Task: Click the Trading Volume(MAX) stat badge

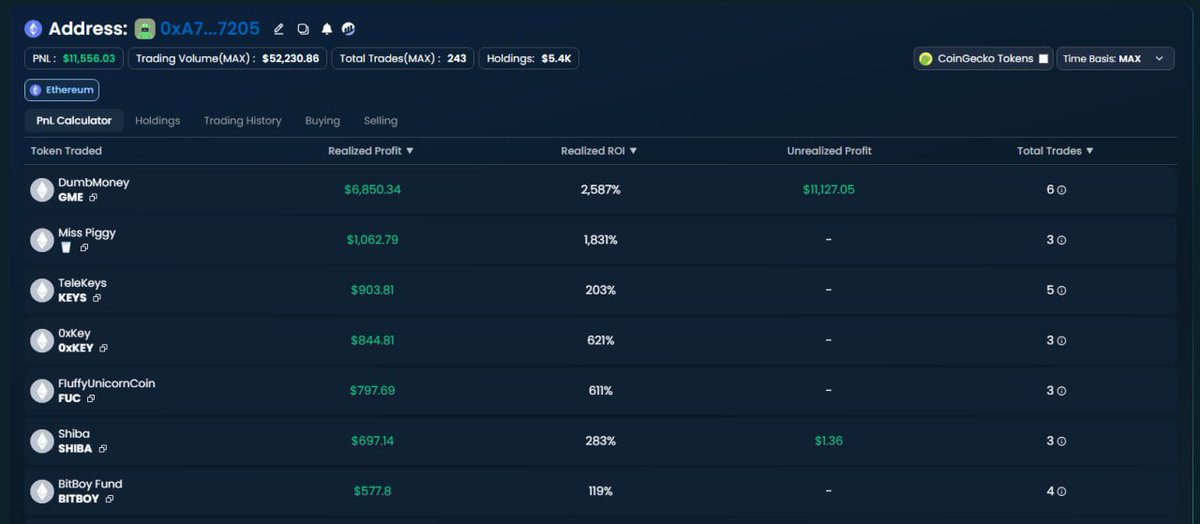Action: click(x=227, y=59)
